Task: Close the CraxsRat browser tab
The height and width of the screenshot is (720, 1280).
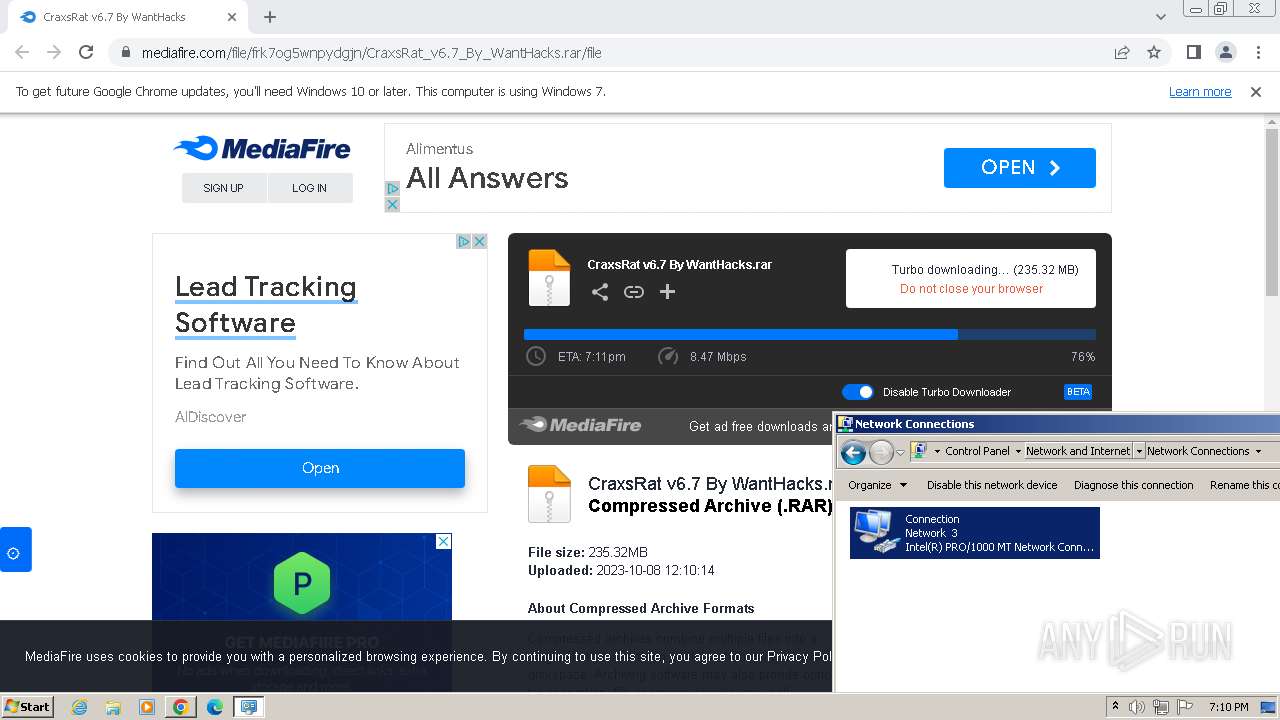Action: 232,17
